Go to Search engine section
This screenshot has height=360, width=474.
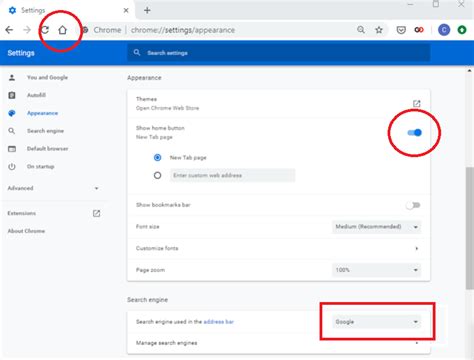45,131
